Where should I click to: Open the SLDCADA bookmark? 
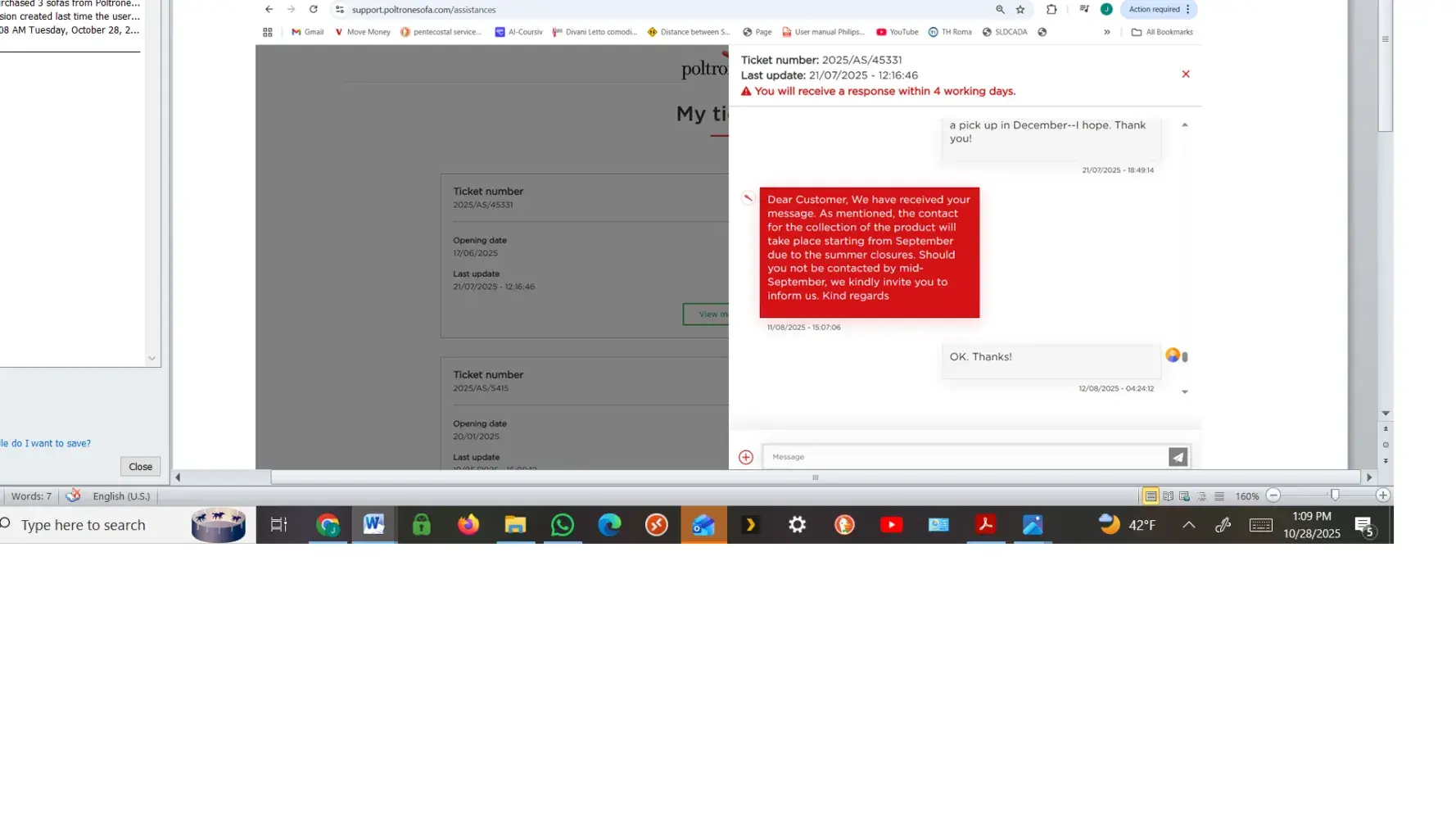[x=1004, y=32]
